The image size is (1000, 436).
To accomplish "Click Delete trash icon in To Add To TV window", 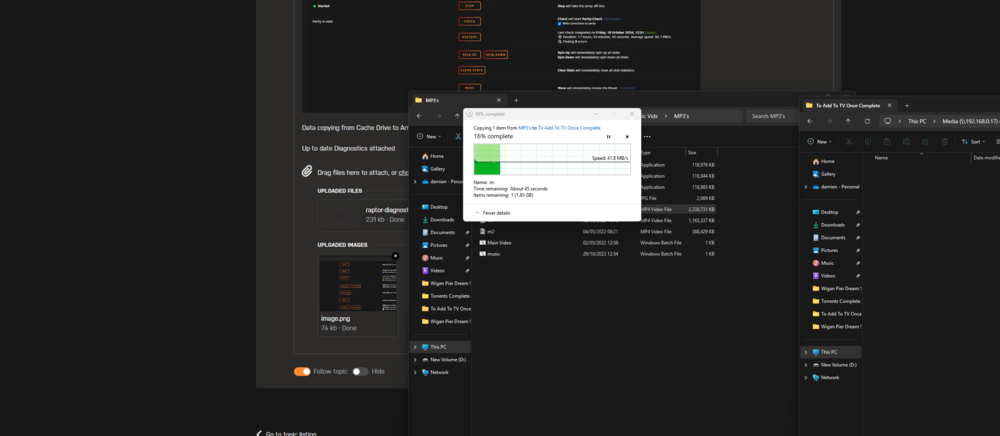I will pyautogui.click(x=945, y=142).
